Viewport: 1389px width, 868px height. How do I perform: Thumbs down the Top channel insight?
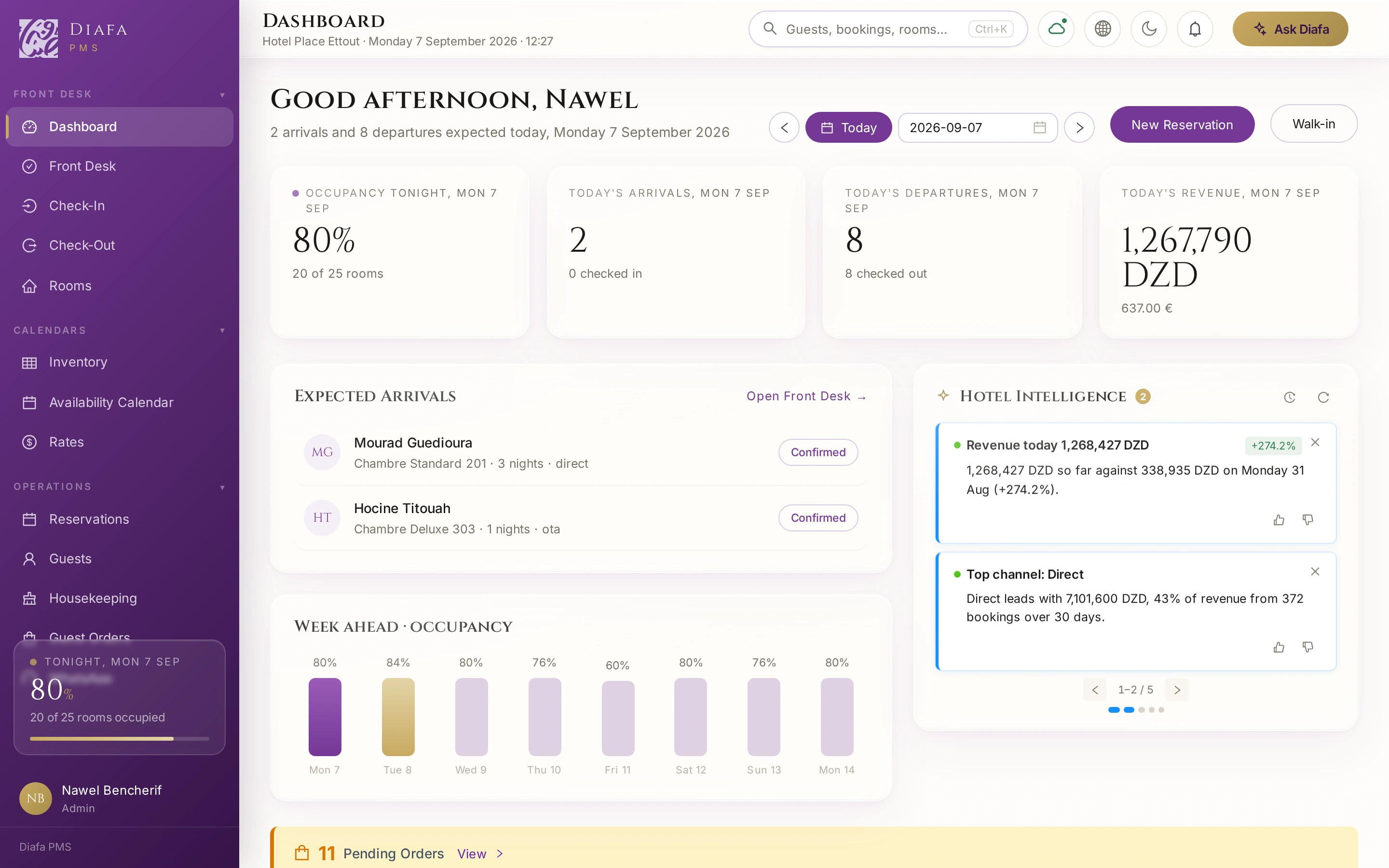(1307, 647)
